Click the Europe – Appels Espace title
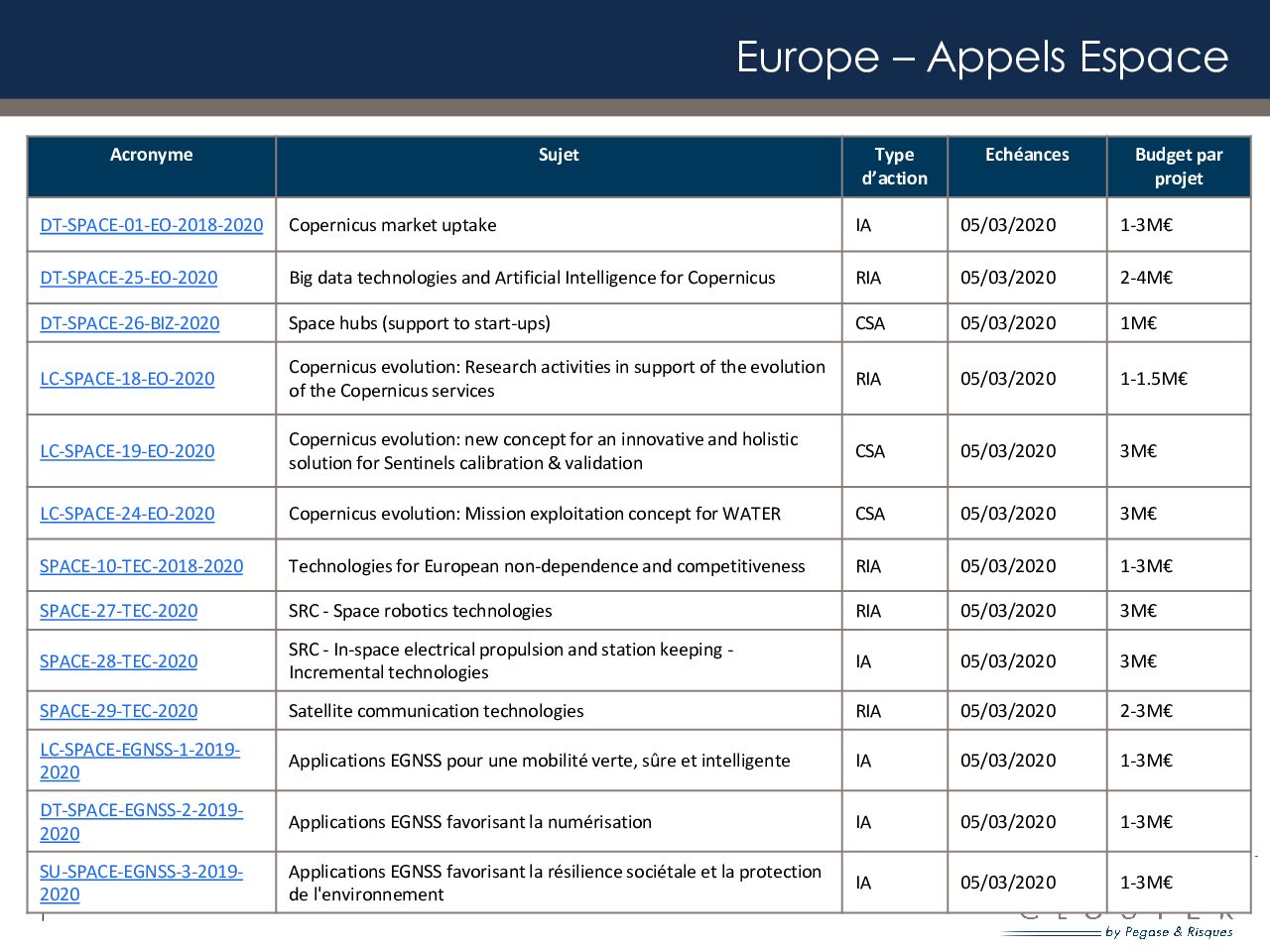 click(981, 57)
